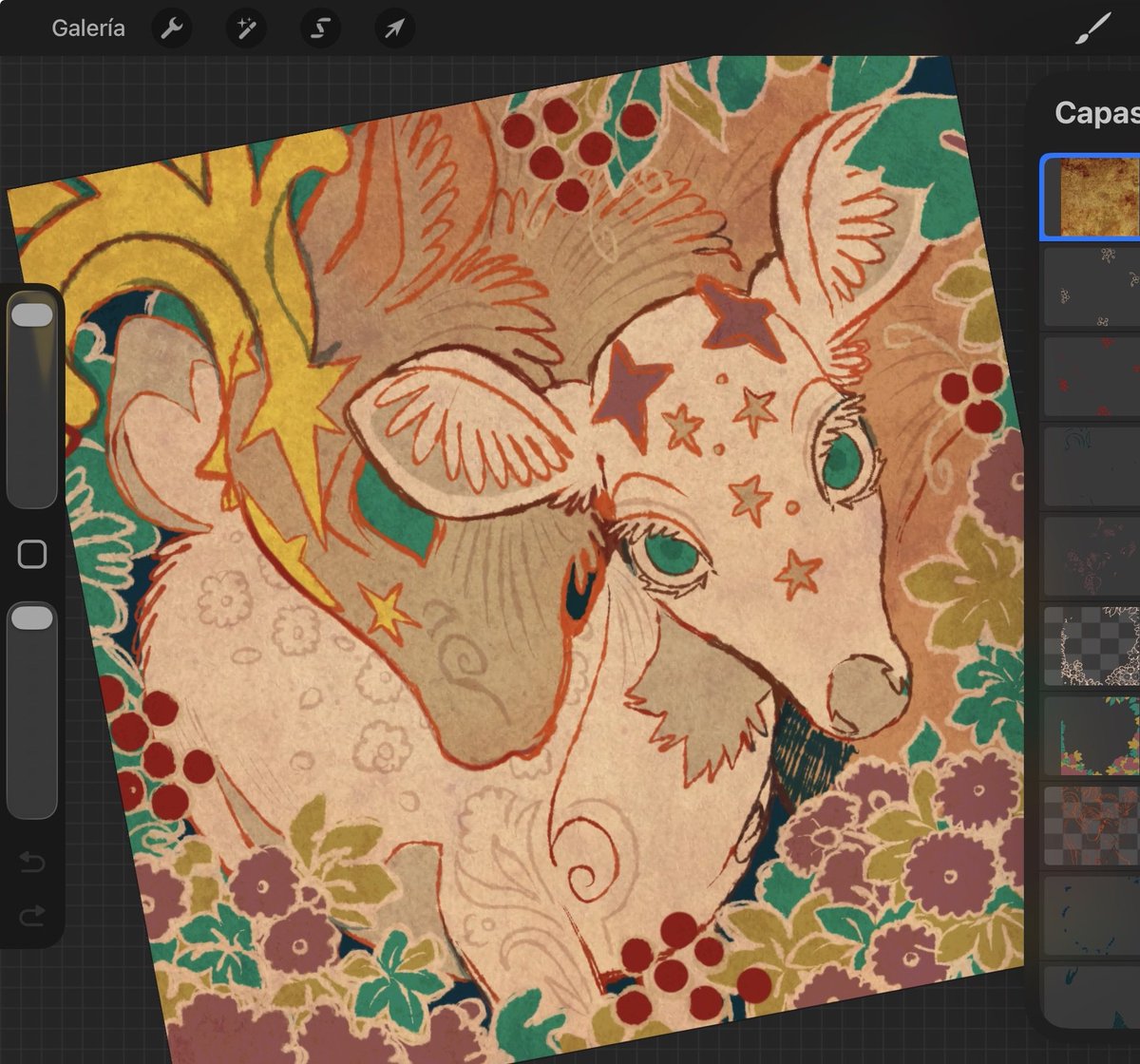Select the Transform arrow tool
Screen dimensions: 1140x1064
(394, 28)
